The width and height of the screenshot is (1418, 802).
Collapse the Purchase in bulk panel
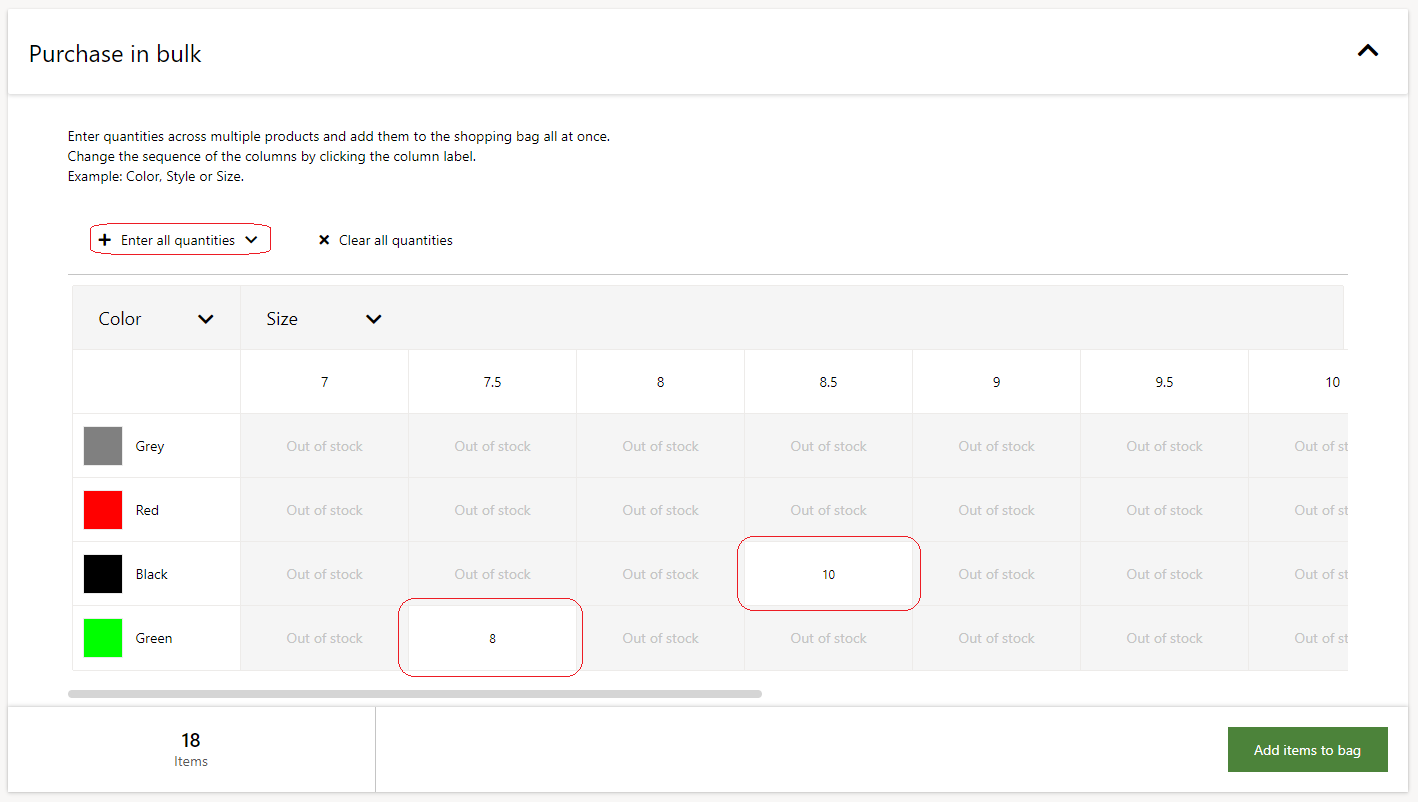tap(1367, 51)
